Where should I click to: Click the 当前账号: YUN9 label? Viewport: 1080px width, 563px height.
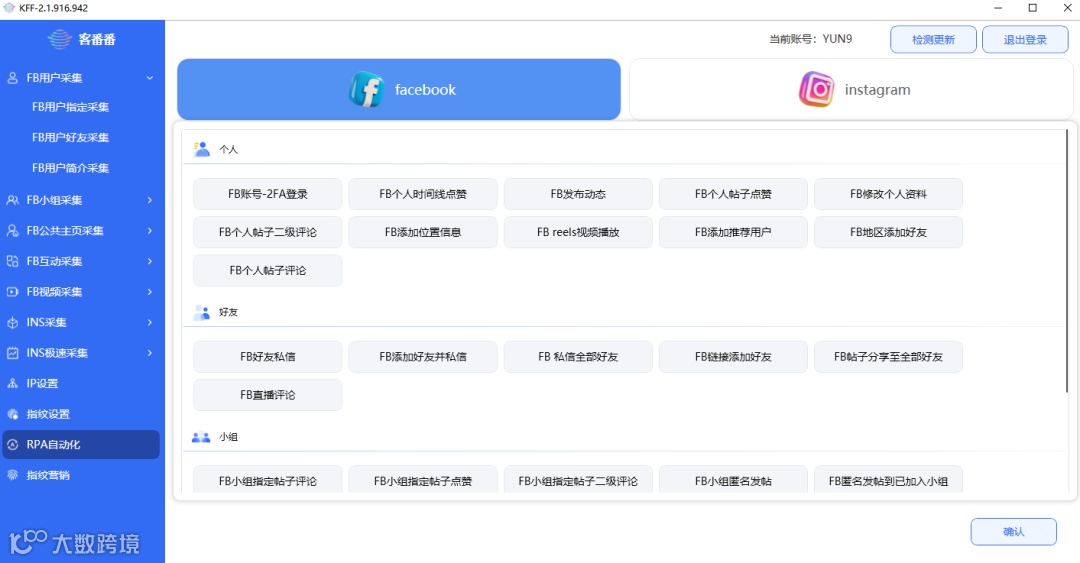811,39
